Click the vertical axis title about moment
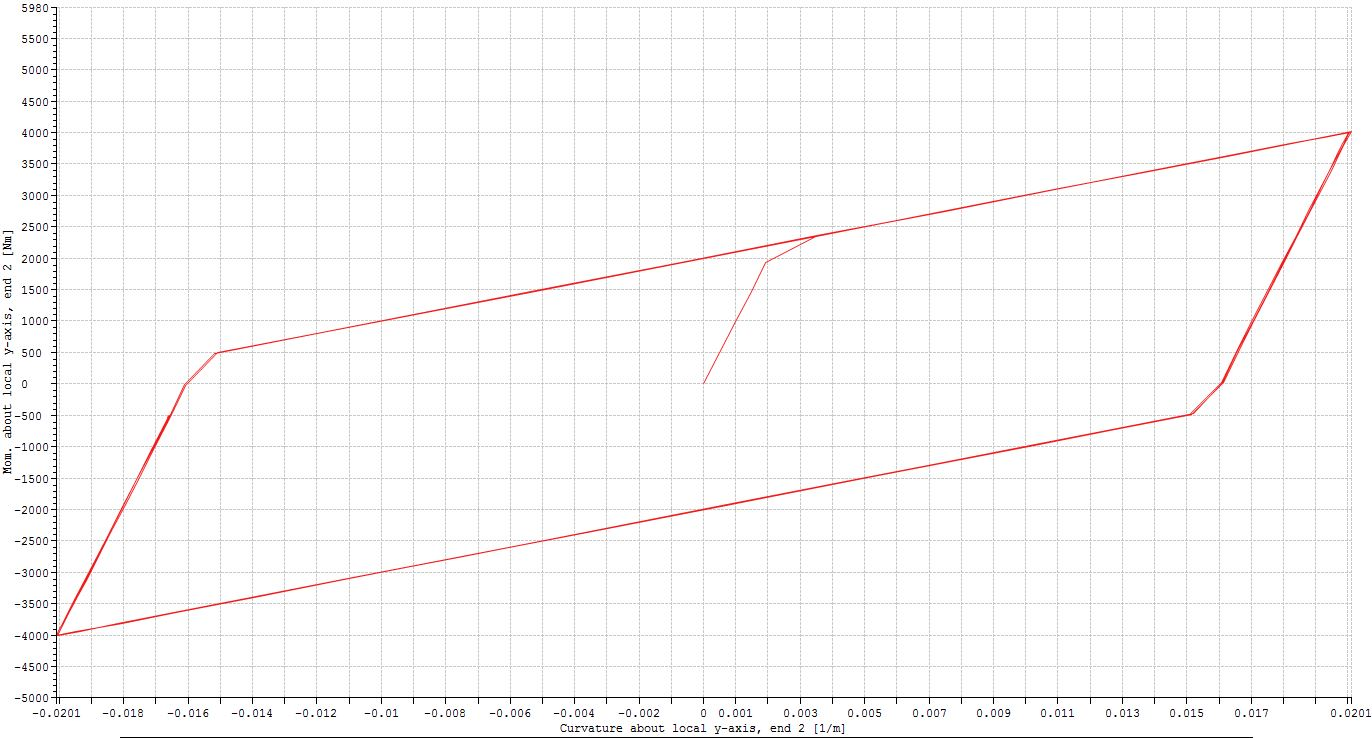This screenshot has height=738, width=1372. click(8, 352)
